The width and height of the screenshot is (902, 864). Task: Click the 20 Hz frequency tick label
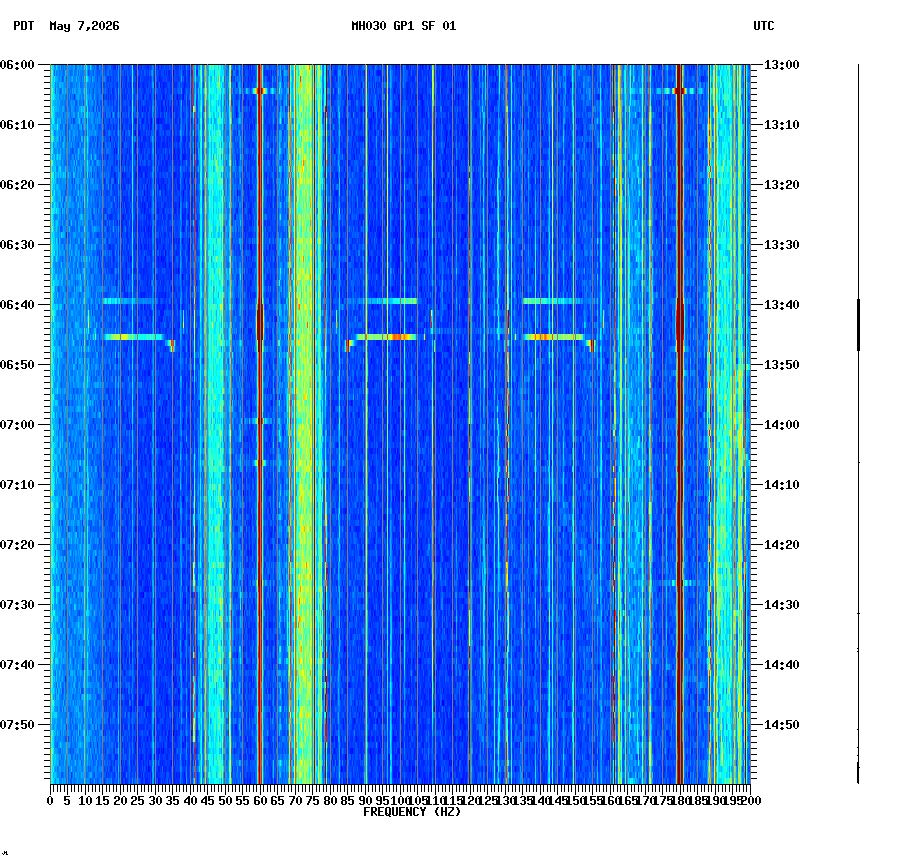tap(120, 801)
